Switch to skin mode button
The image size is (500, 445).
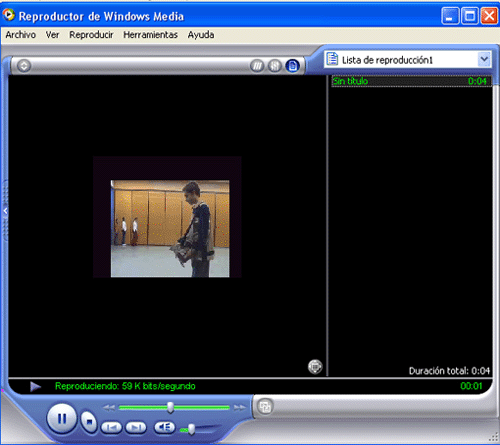click(265, 407)
